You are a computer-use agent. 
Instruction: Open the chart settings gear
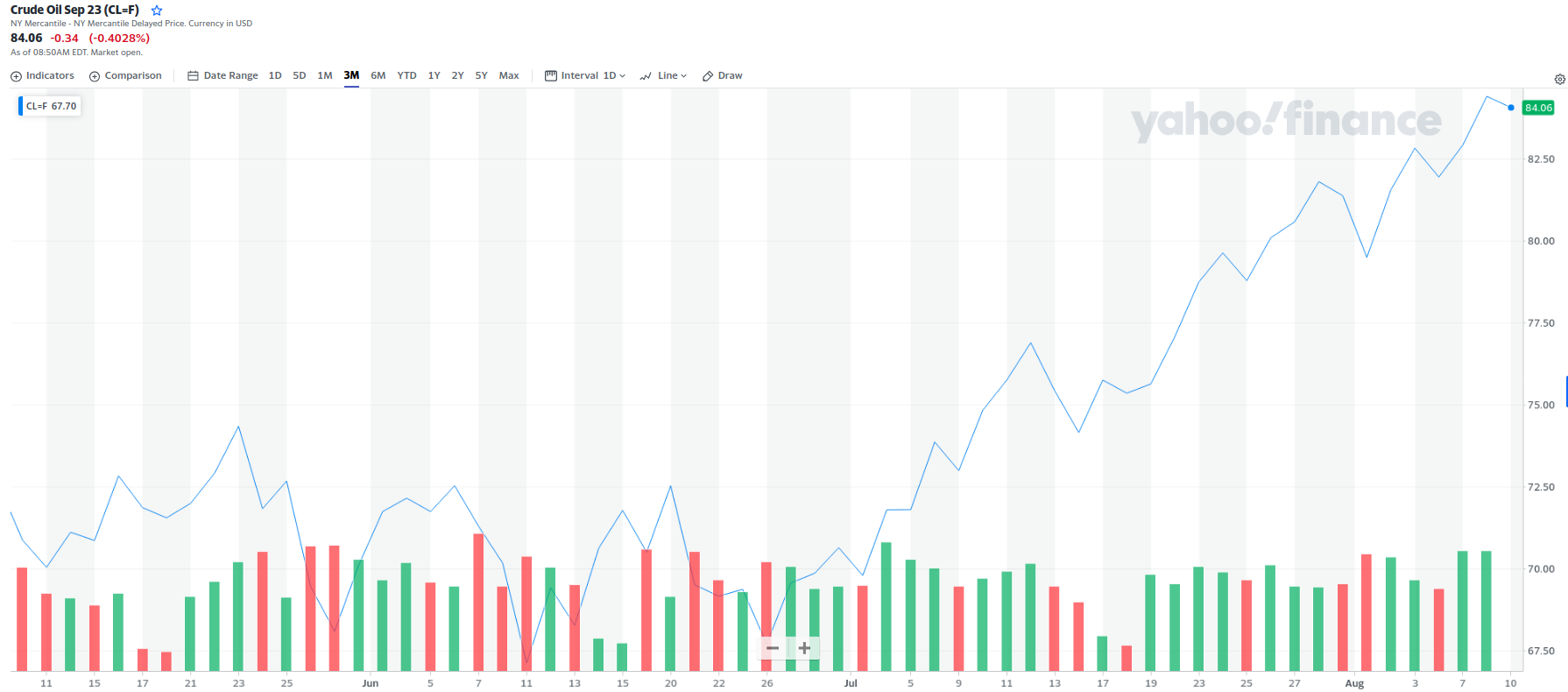[x=1559, y=79]
